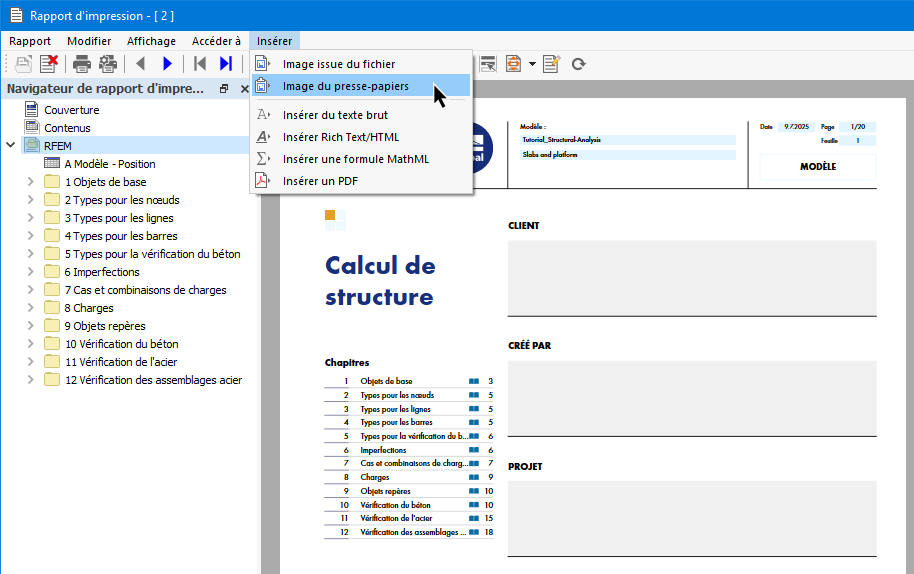Expand 5 Types pour la vérification du béton
Viewport: 914px width, 574px height.
pyautogui.click(x=30, y=254)
